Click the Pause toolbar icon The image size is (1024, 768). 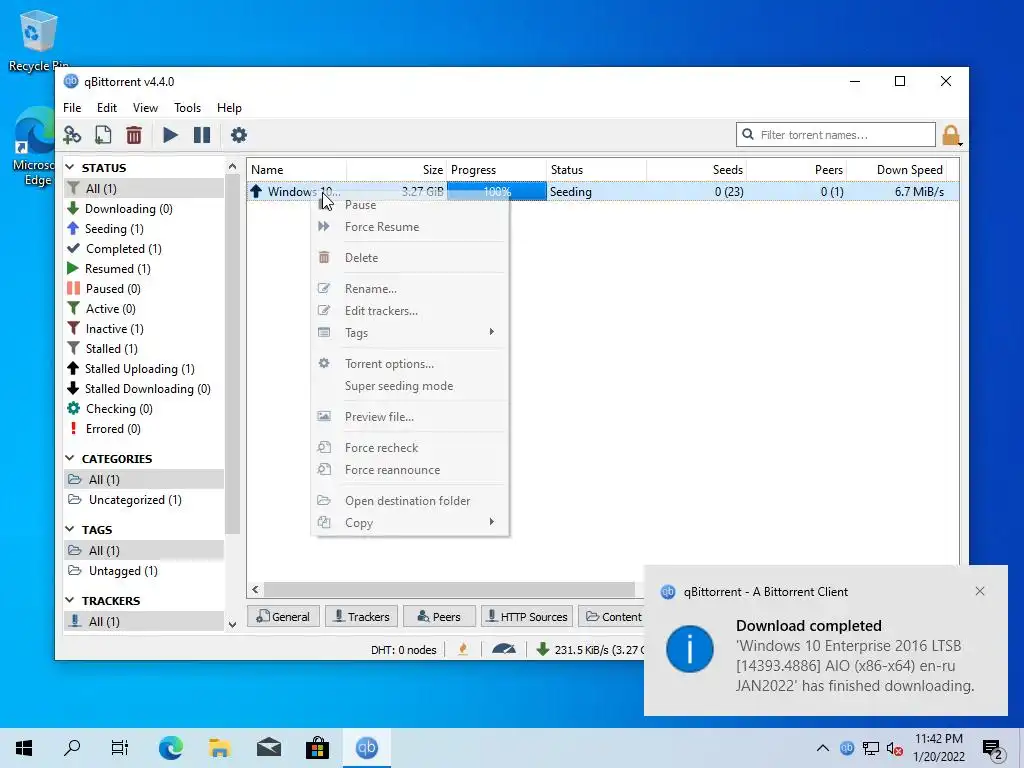click(202, 135)
